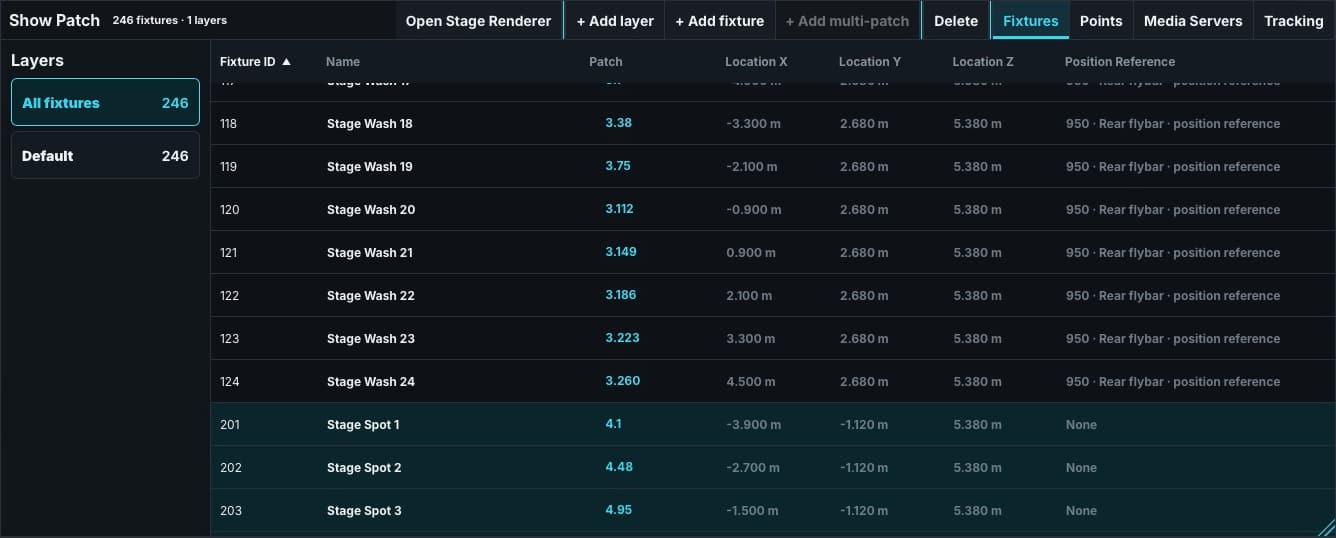Click Stage Spot 2 Location Z value
Viewport: 1336px width, 538px height.
977,468
